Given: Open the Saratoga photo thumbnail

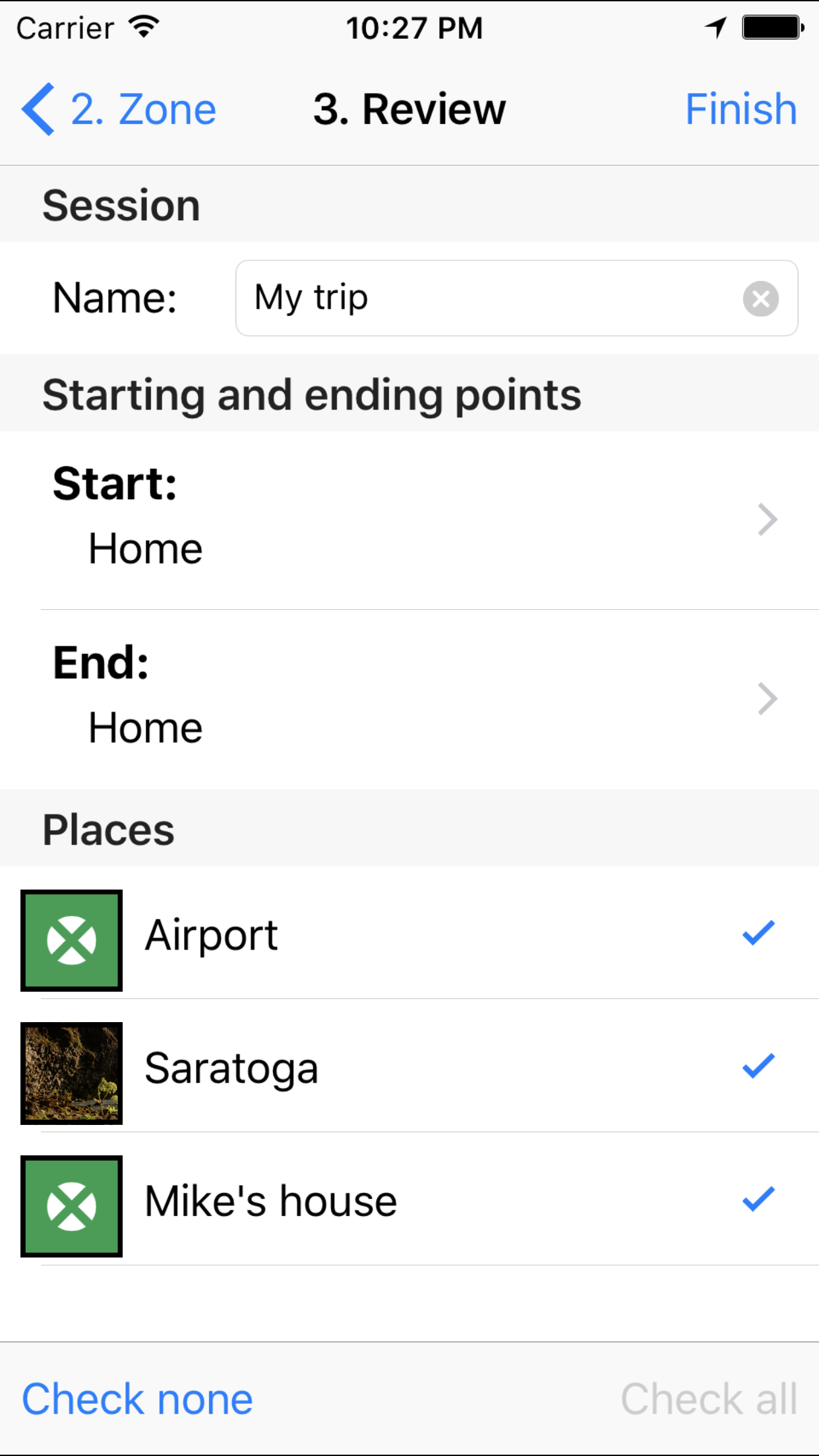Looking at the screenshot, I should [72, 1073].
